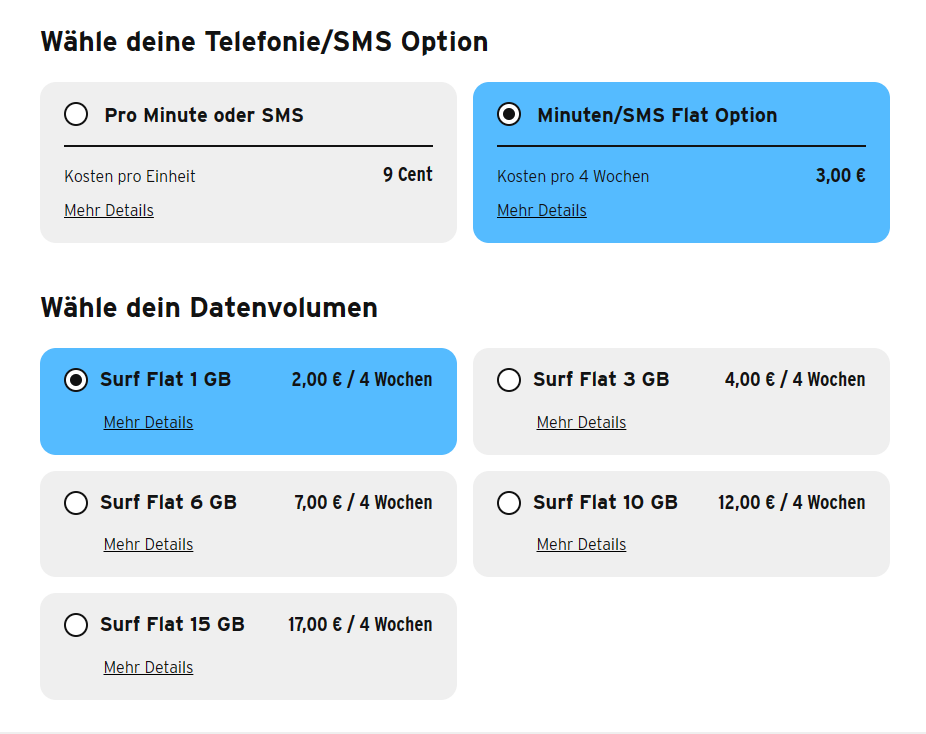Click the 'Minuten/SMS Flat Option' radio button
This screenshot has width=926, height=734.
pos(509,114)
